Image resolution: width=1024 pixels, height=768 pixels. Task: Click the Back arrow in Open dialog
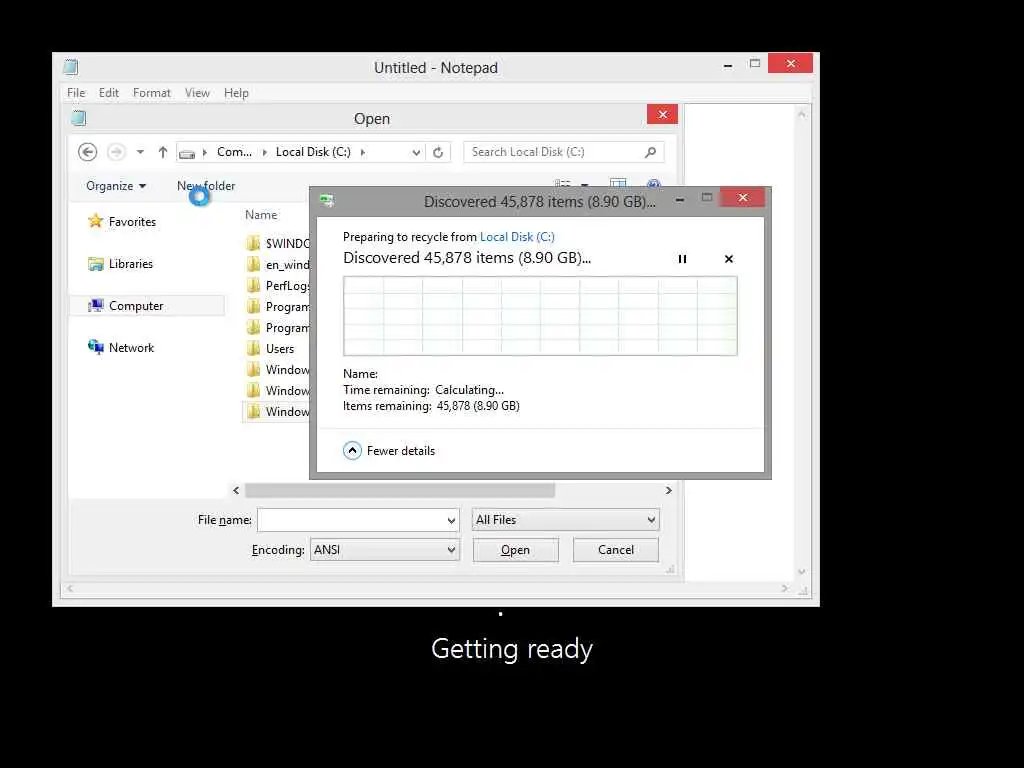pyautogui.click(x=88, y=152)
